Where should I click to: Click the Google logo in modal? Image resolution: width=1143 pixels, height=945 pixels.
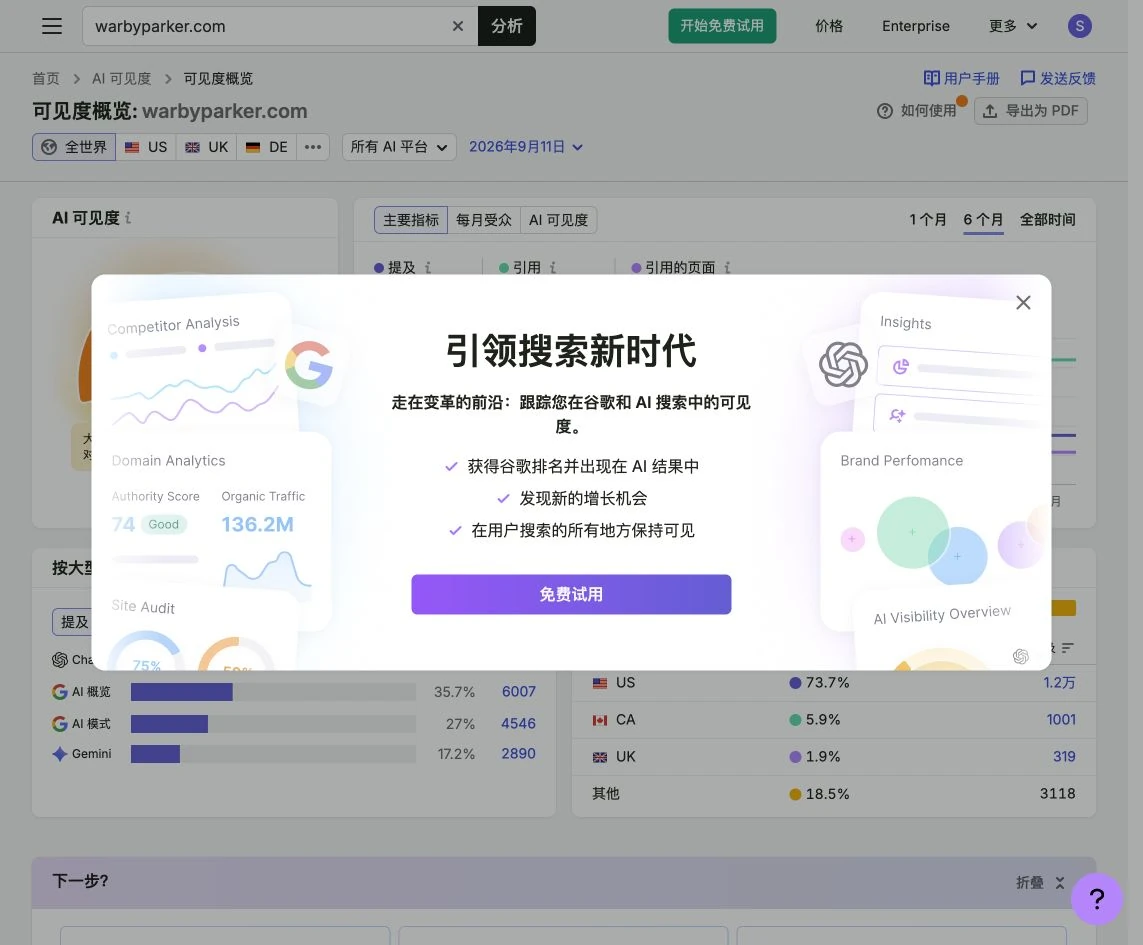(x=309, y=365)
